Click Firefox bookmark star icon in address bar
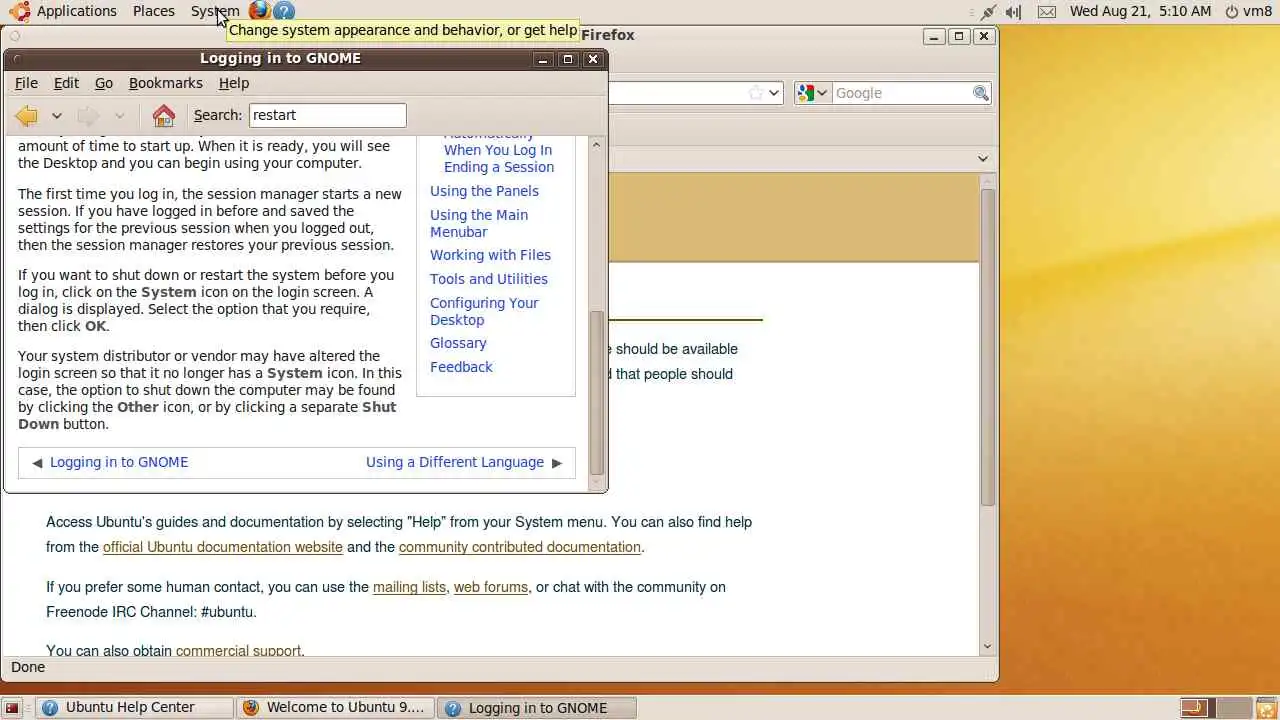 (x=756, y=93)
